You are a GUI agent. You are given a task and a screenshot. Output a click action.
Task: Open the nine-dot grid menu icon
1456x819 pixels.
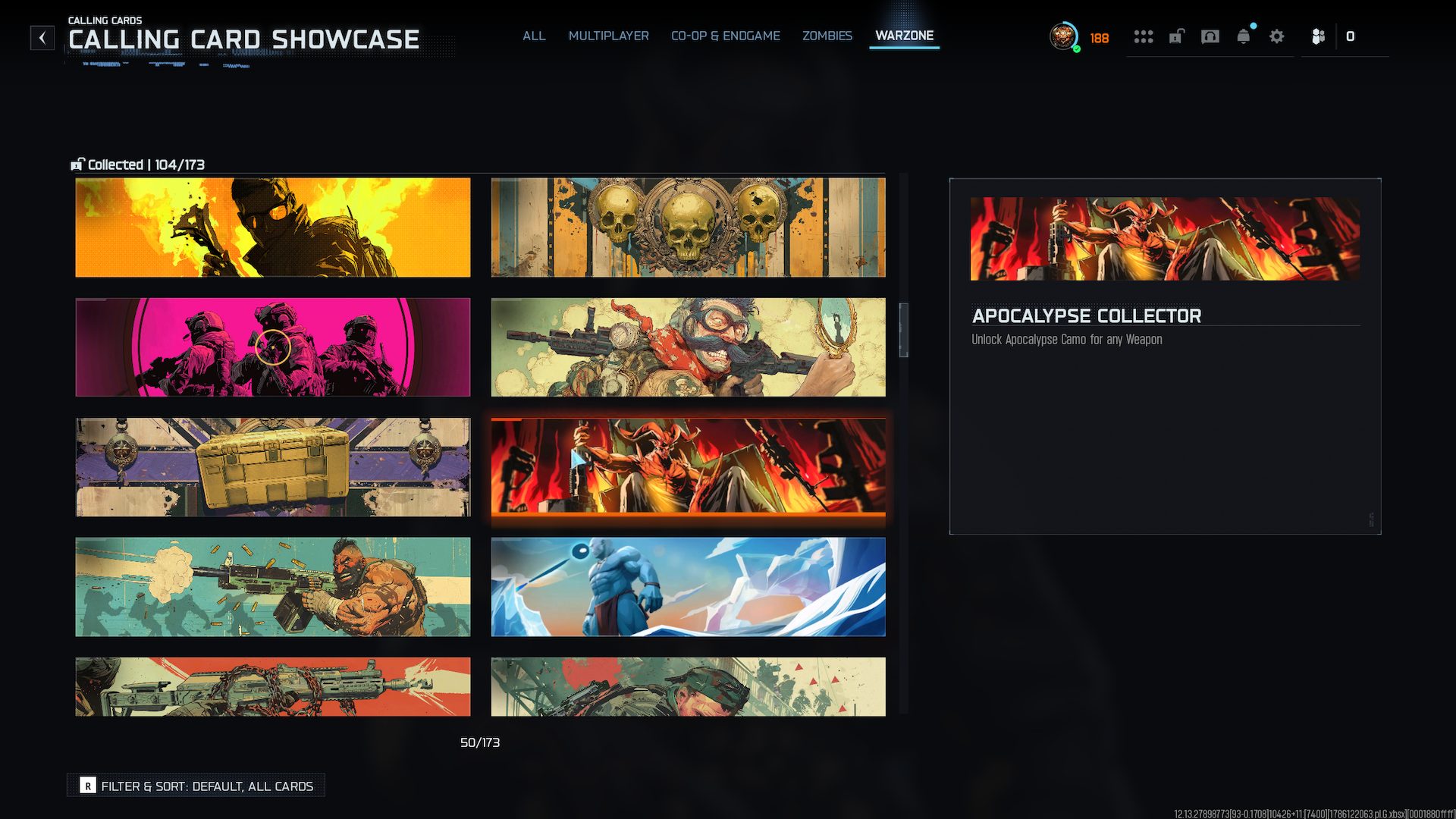click(x=1144, y=36)
